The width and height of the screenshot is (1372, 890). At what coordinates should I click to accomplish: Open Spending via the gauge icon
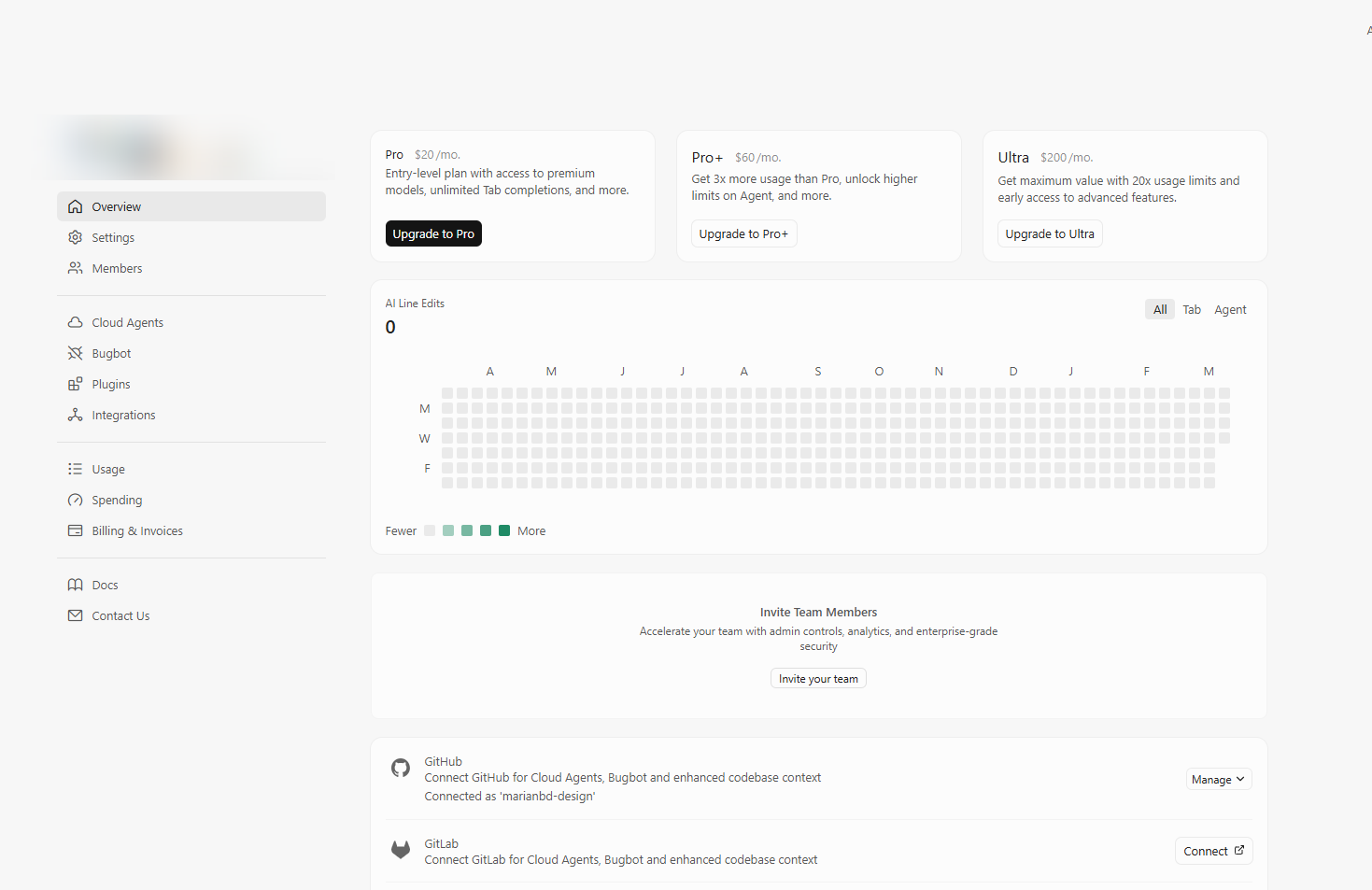[76, 500]
